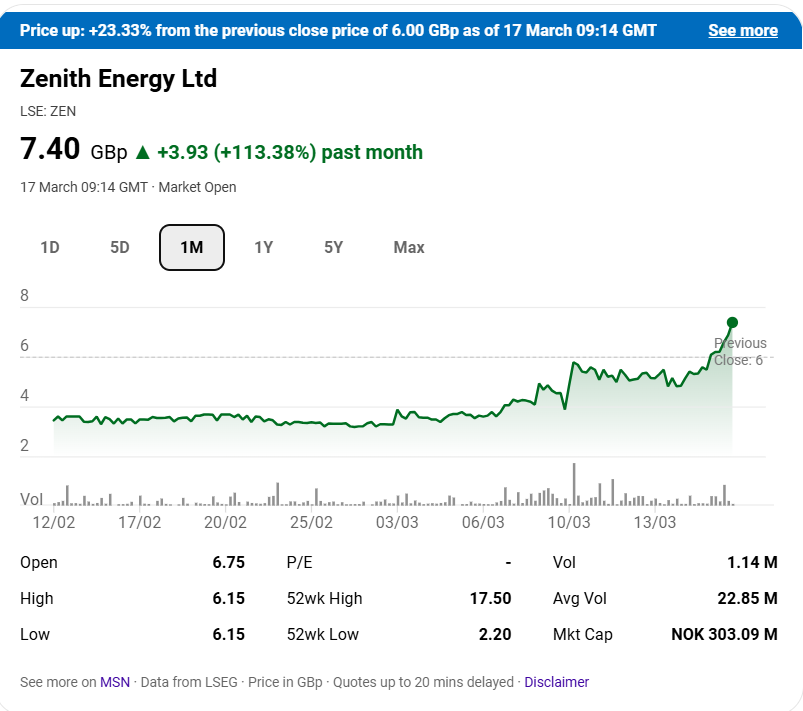Screen dimensions: 803x711
Task: Click the 10/03 date axis label
Action: [569, 522]
